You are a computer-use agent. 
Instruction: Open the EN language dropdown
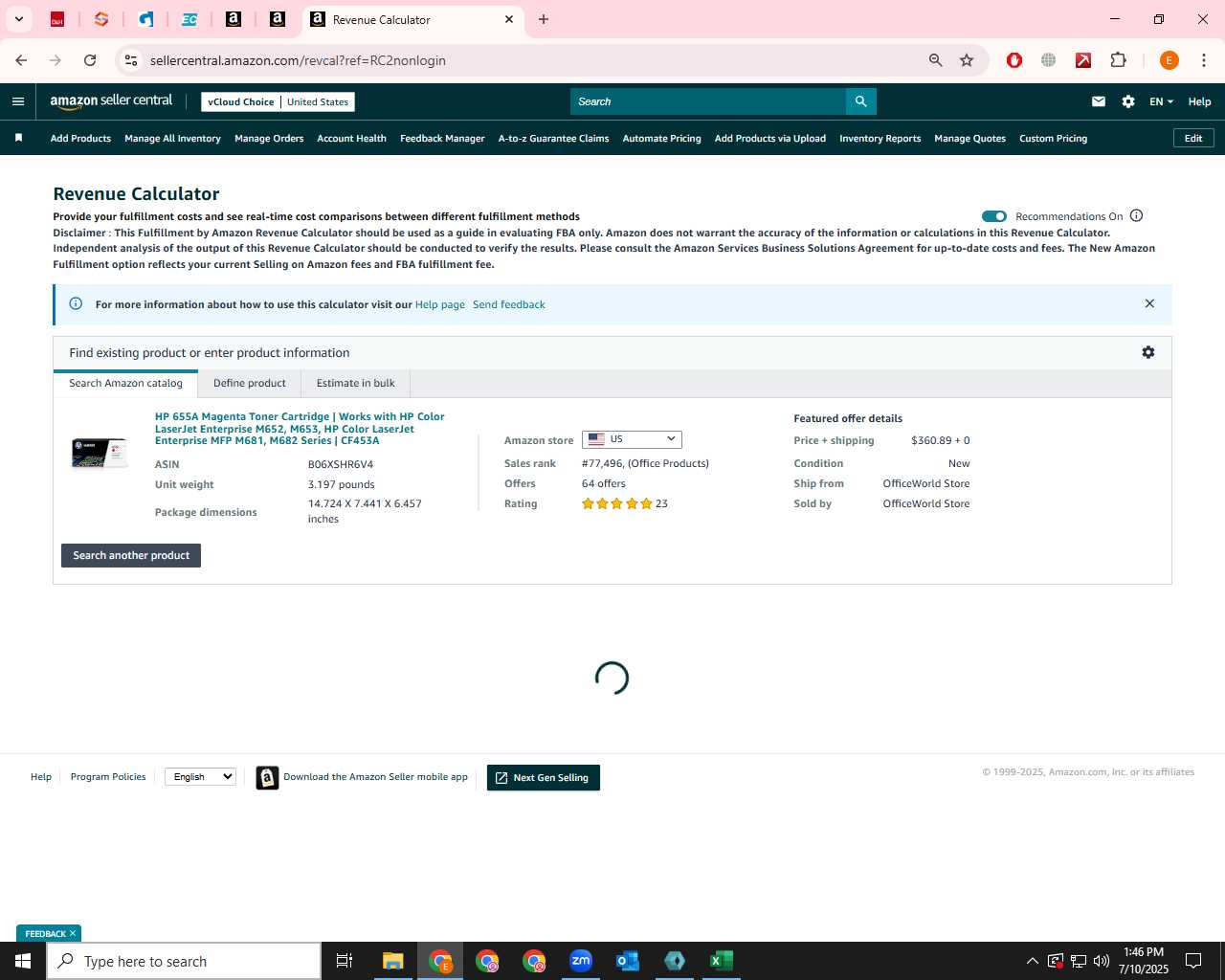click(x=1161, y=101)
